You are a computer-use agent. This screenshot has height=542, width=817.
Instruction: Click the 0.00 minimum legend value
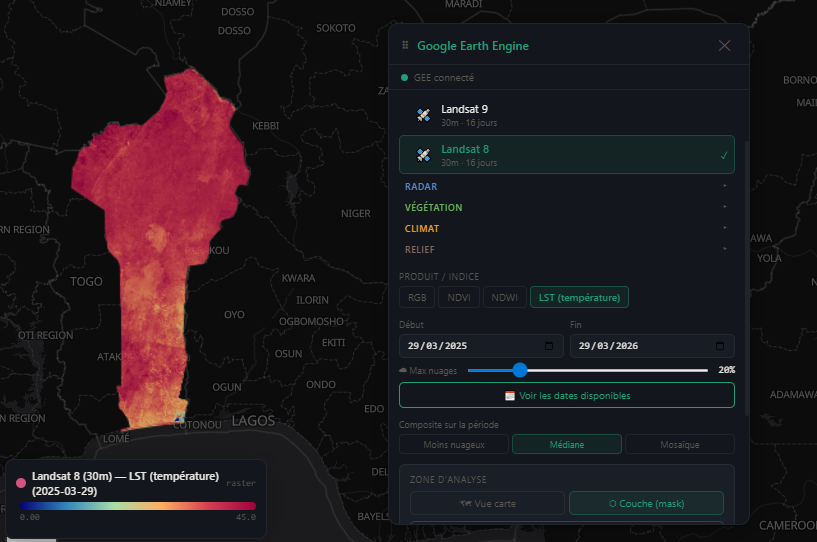[x=30, y=517]
